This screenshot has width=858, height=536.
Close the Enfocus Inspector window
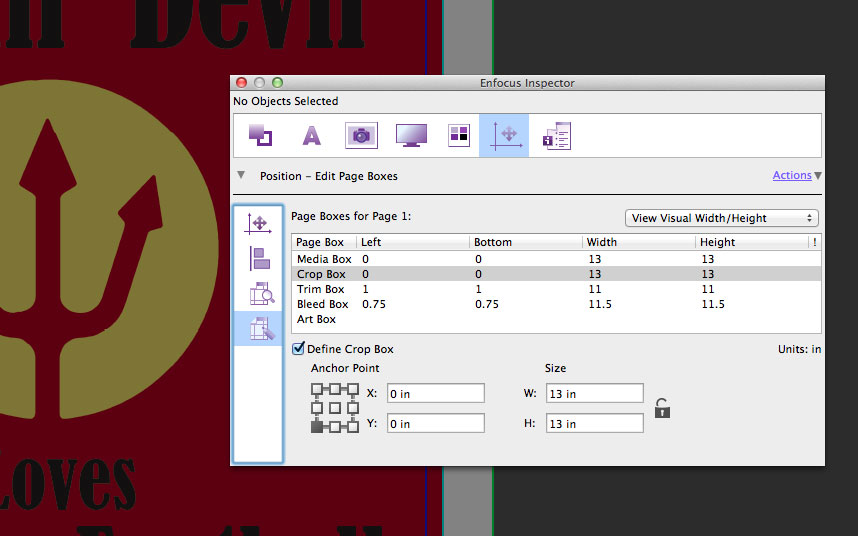coord(241,83)
